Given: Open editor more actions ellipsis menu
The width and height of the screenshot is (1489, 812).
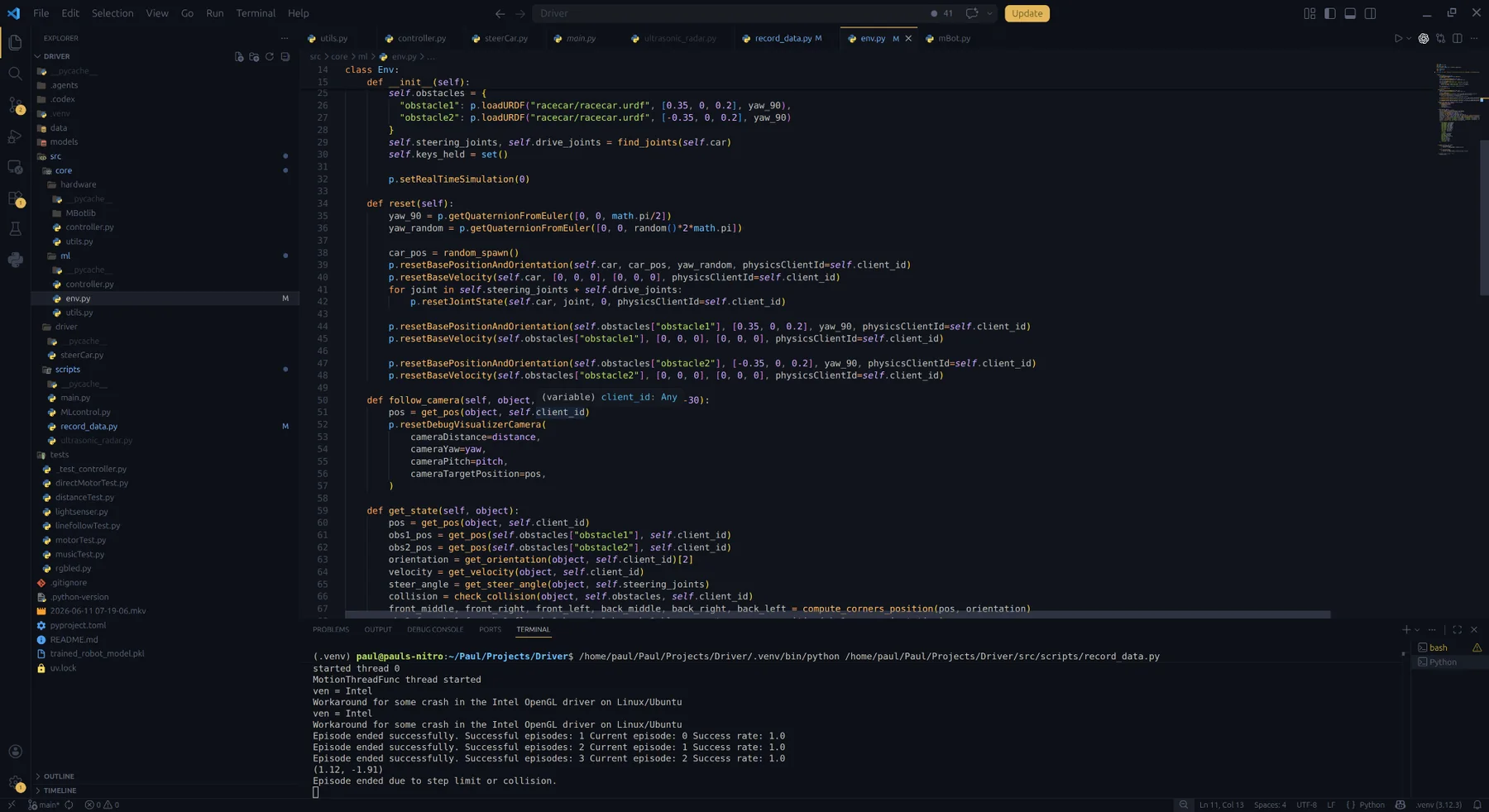Looking at the screenshot, I should click(x=1474, y=38).
